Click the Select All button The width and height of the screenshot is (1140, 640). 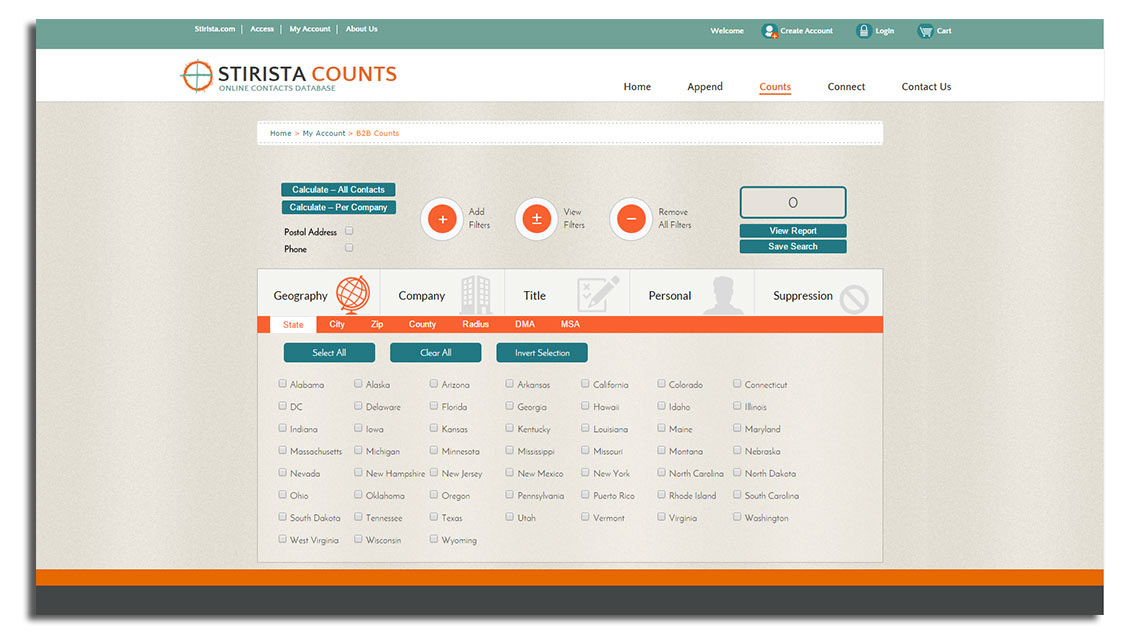tap(329, 353)
